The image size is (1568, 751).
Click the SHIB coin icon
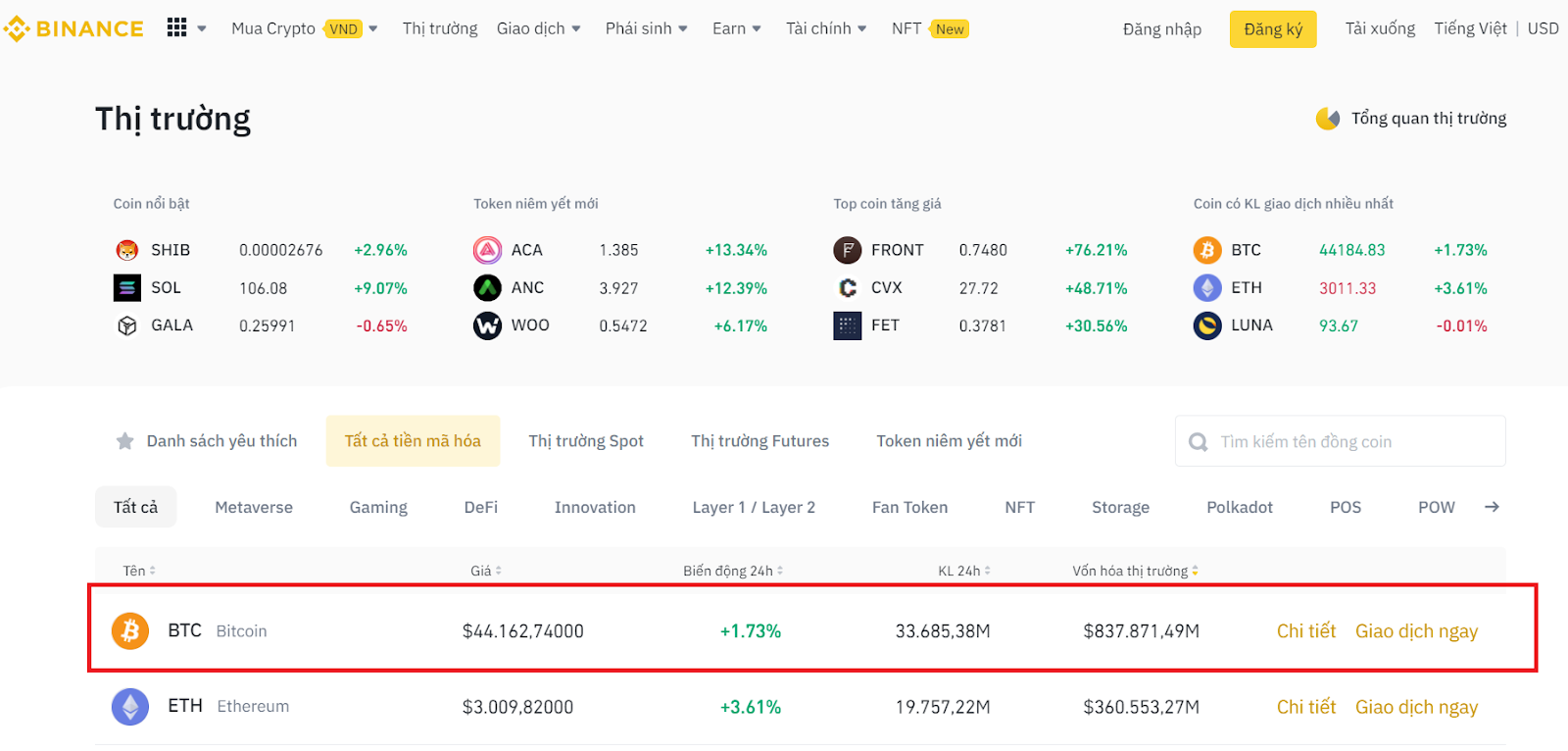click(127, 250)
